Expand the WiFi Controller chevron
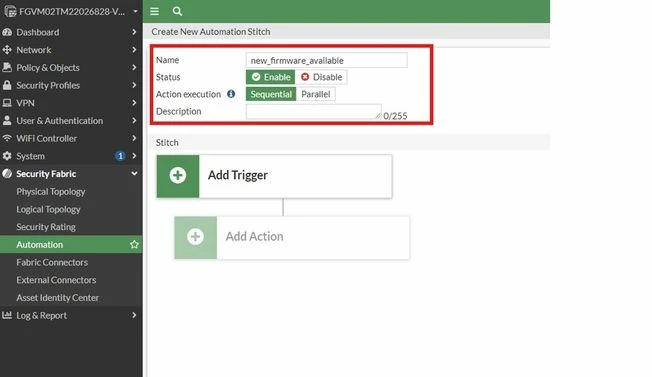The width and height of the screenshot is (652, 377). click(134, 138)
